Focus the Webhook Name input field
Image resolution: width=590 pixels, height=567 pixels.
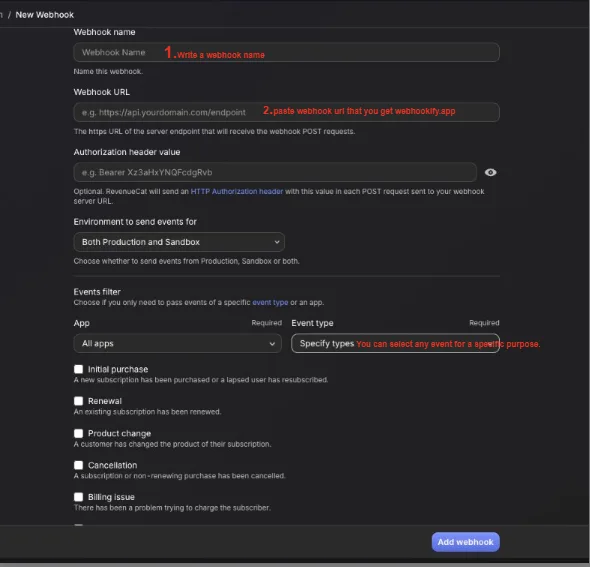tap(286, 52)
